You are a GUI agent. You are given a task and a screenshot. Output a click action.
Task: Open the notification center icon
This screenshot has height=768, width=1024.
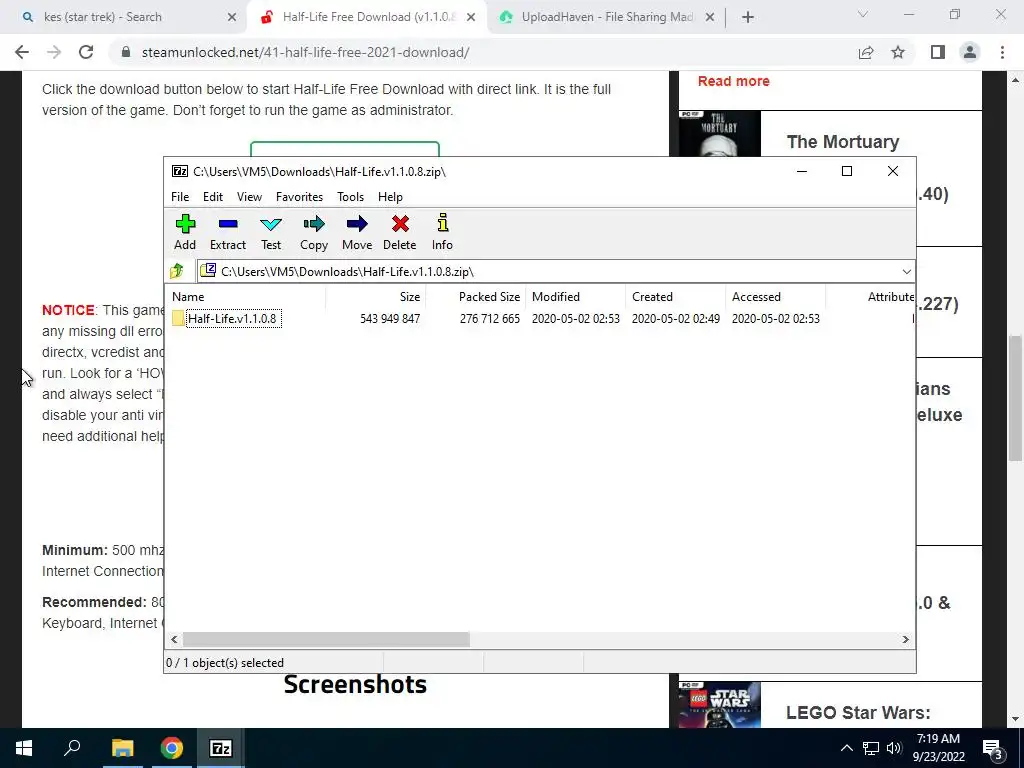coord(992,749)
